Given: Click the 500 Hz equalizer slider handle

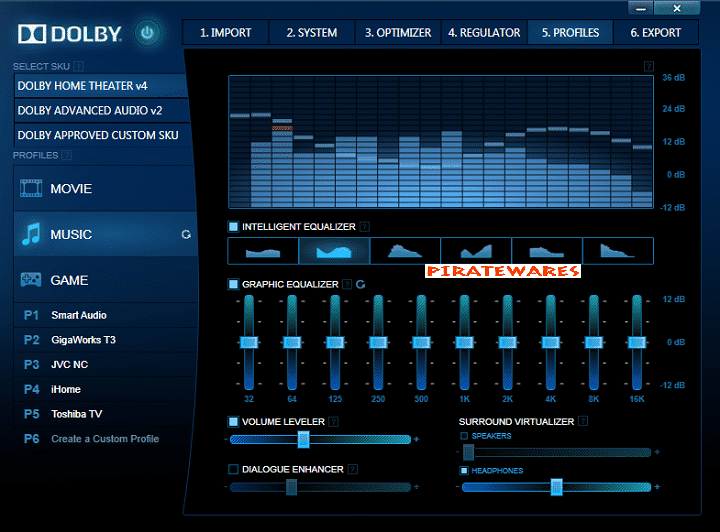Looking at the screenshot, I should click(422, 342).
